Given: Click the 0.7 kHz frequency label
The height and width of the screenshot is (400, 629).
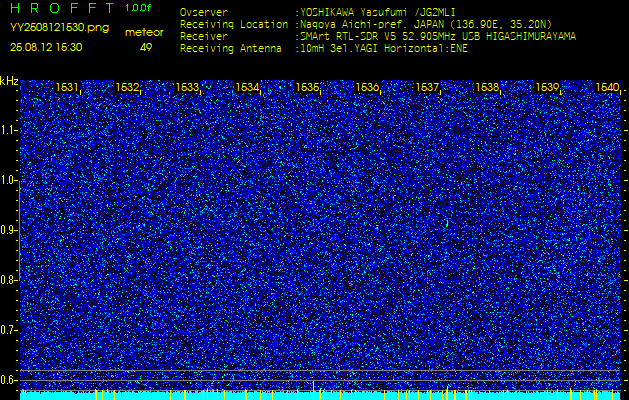Looking at the screenshot, I should pos(9,330).
